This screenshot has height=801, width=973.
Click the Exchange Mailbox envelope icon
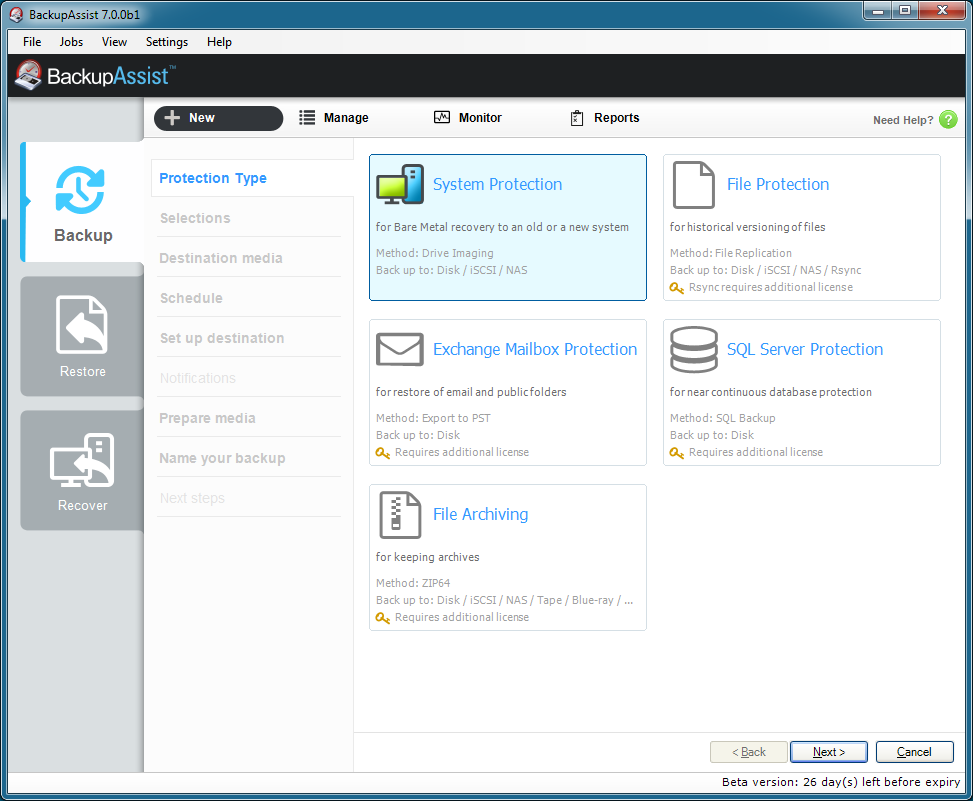click(400, 349)
